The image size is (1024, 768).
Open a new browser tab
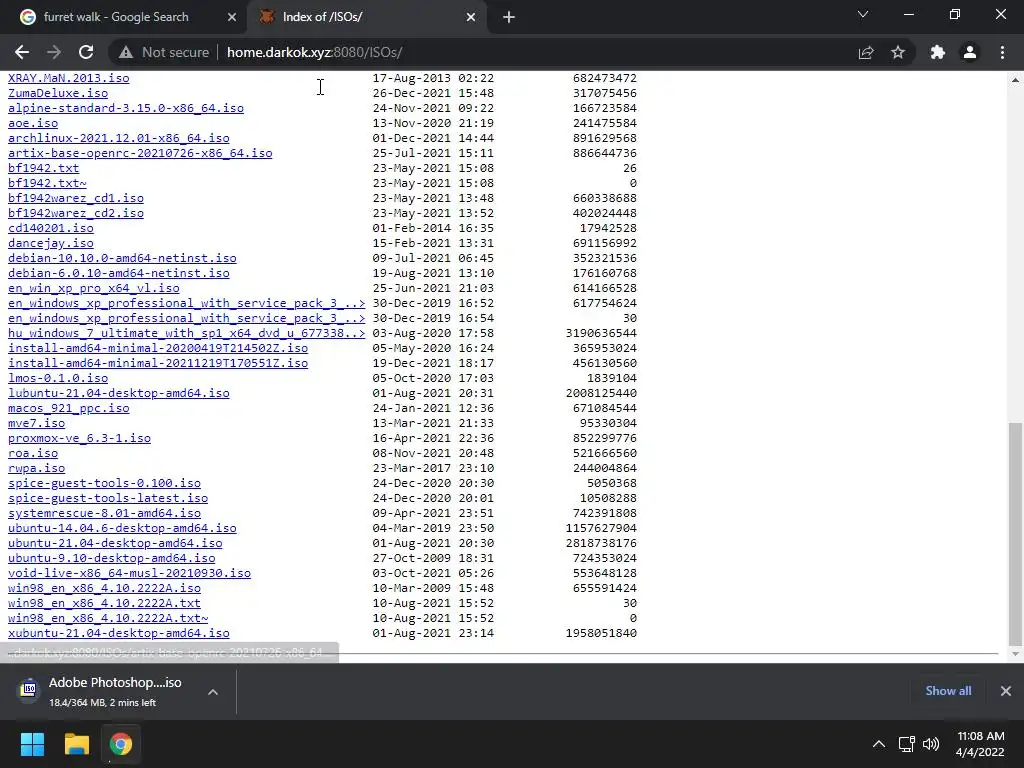coord(509,18)
